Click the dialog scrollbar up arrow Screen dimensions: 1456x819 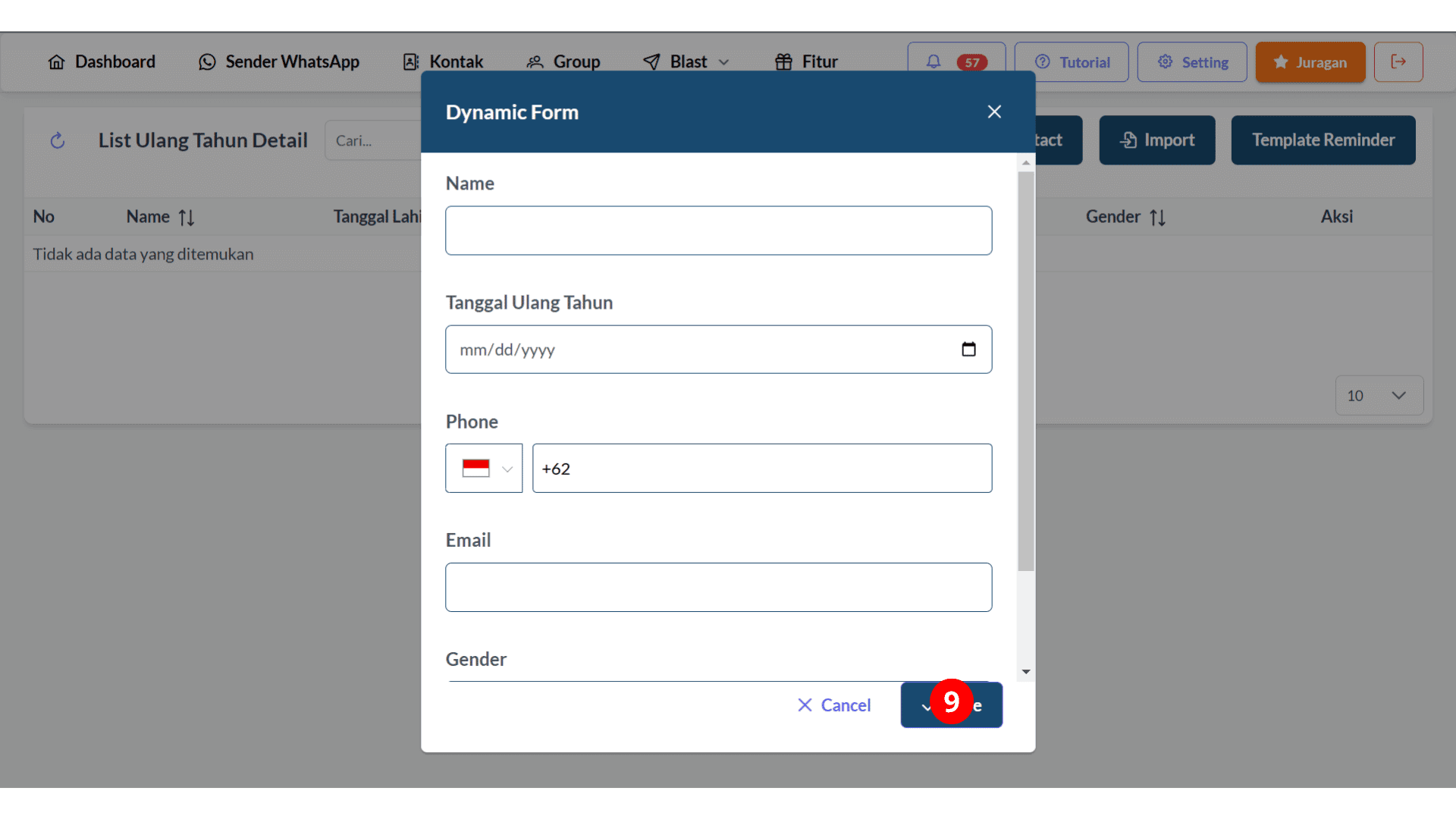[x=1026, y=163]
